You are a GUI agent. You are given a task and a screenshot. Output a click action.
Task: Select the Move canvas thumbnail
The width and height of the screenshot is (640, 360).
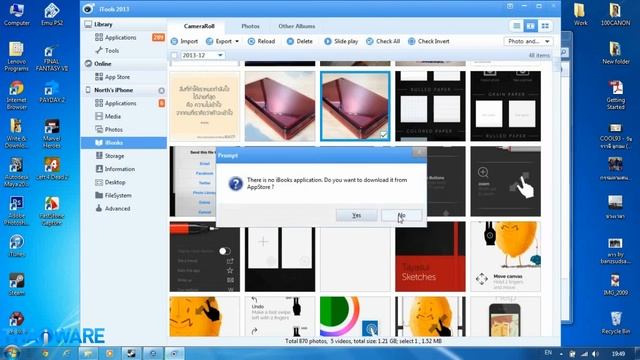[505, 257]
